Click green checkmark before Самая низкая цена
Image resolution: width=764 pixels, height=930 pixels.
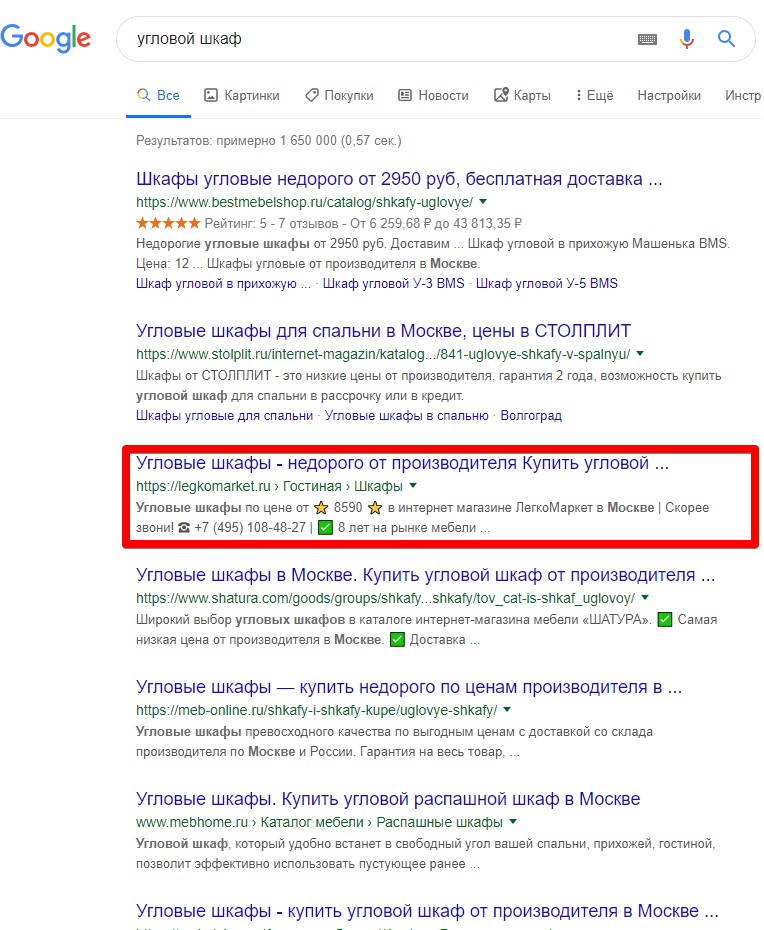[666, 620]
